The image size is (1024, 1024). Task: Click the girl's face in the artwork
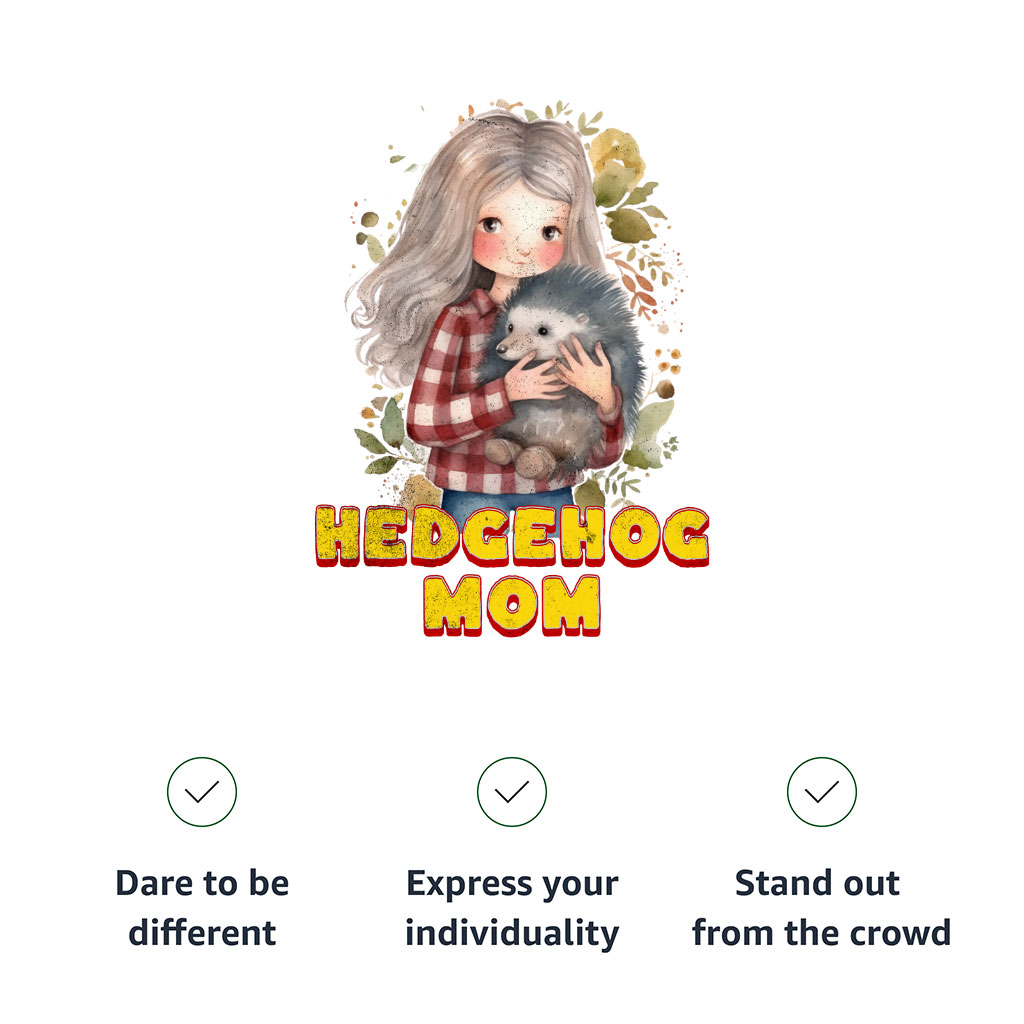click(x=521, y=232)
